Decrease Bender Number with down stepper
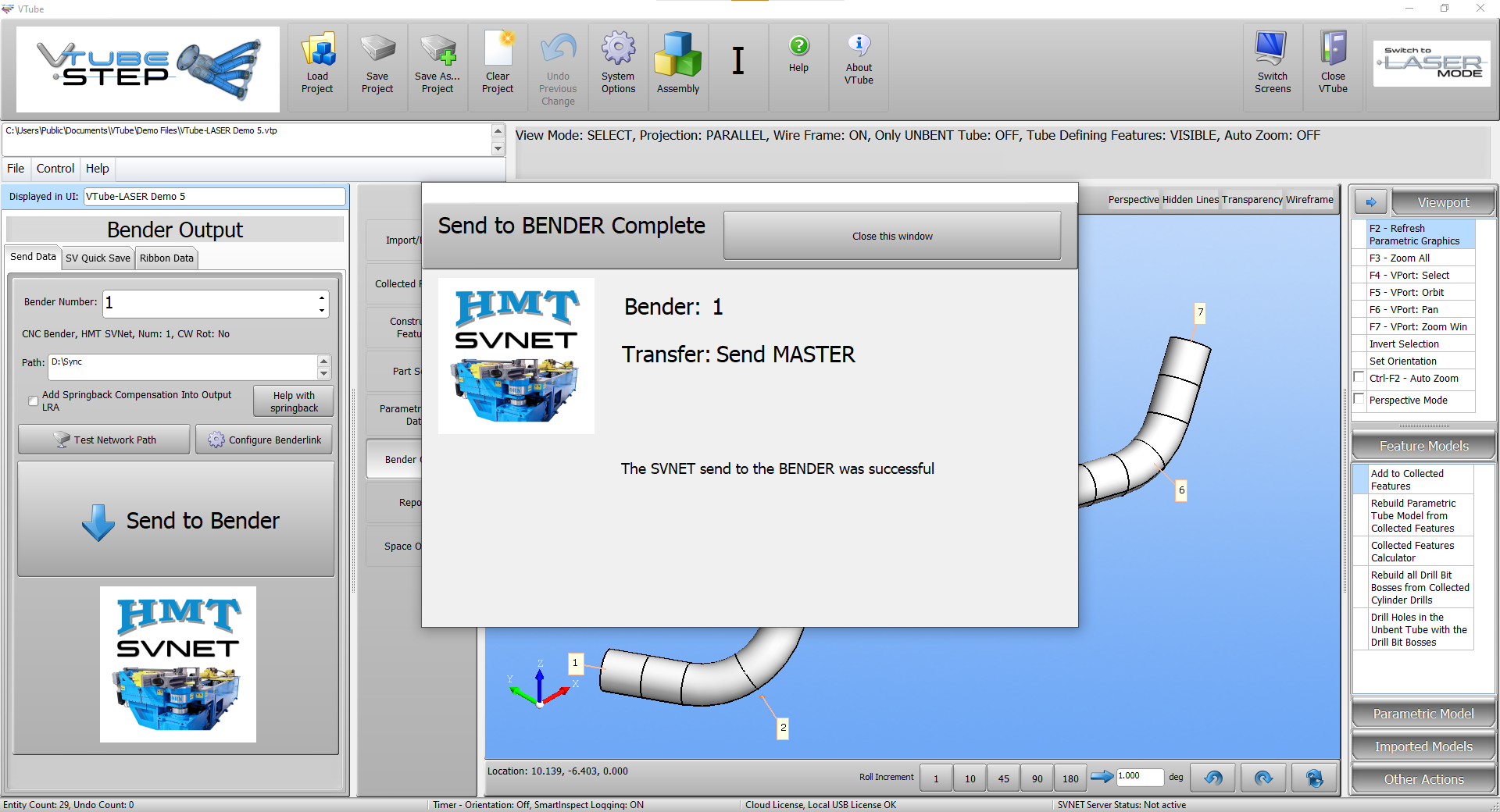 (322, 310)
